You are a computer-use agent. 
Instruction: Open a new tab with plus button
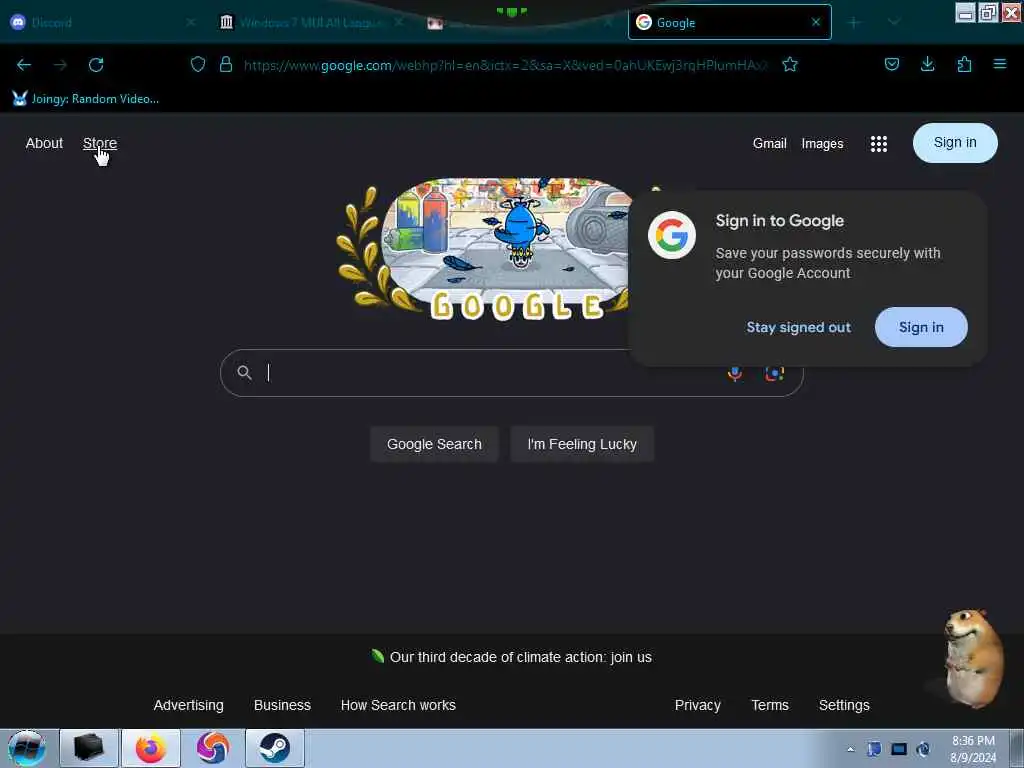click(854, 22)
